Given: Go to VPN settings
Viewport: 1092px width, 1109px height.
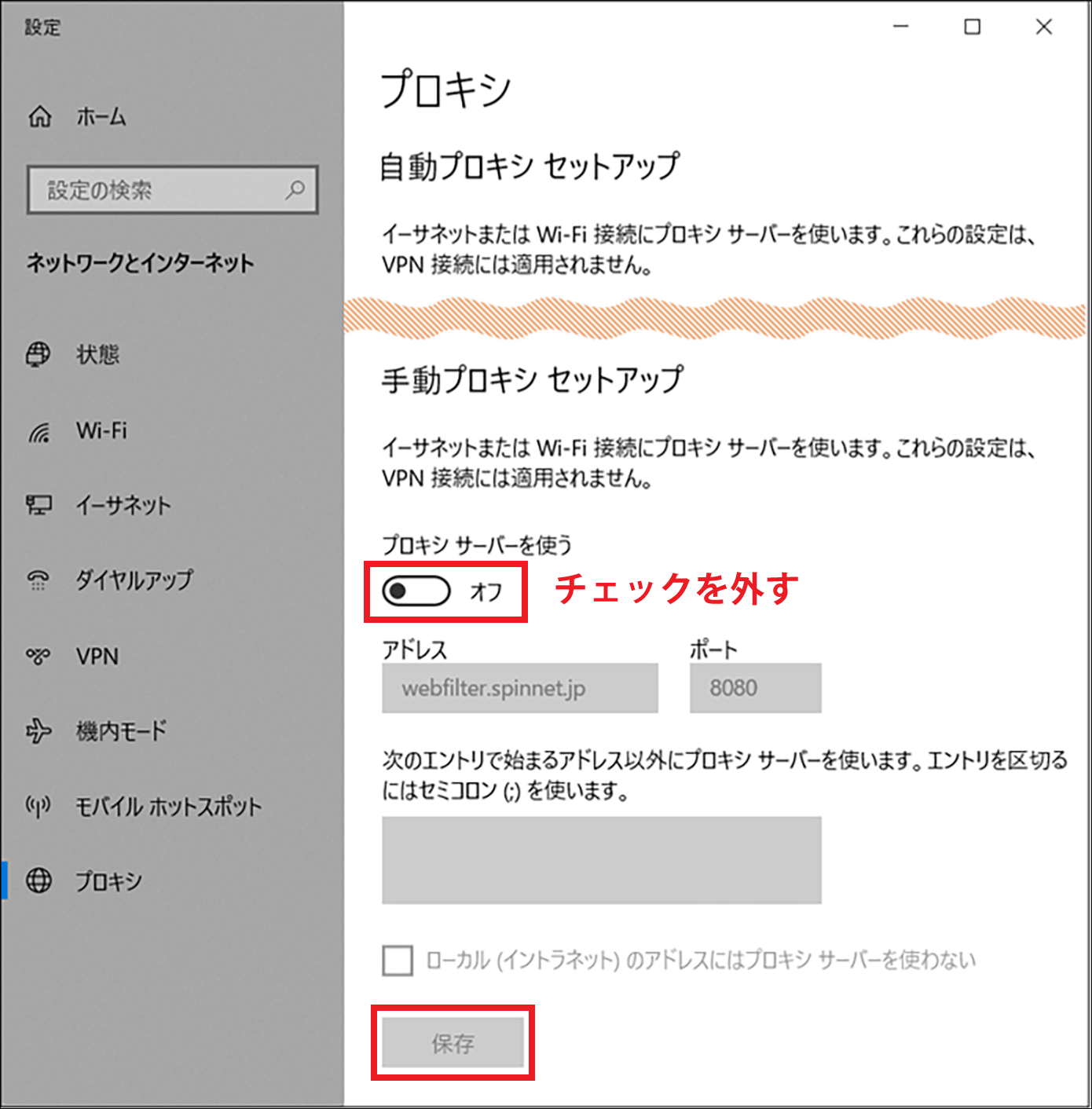Looking at the screenshot, I should coord(97,656).
